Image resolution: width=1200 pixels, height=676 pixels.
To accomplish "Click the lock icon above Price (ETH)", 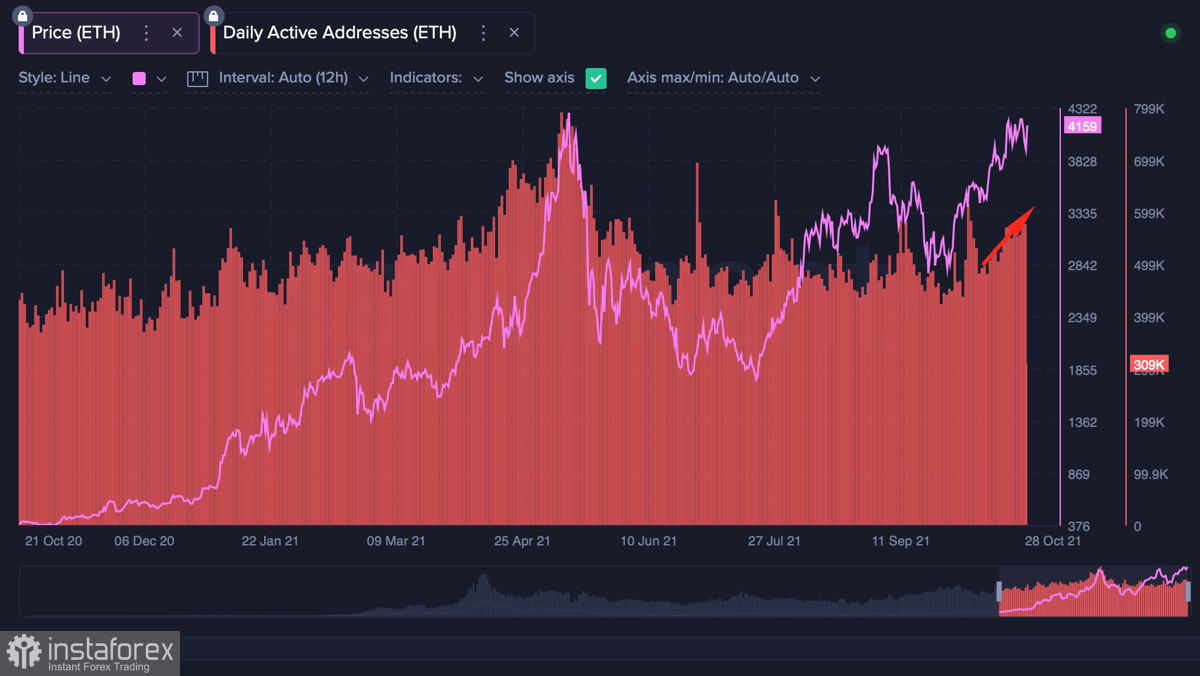I will [22, 17].
